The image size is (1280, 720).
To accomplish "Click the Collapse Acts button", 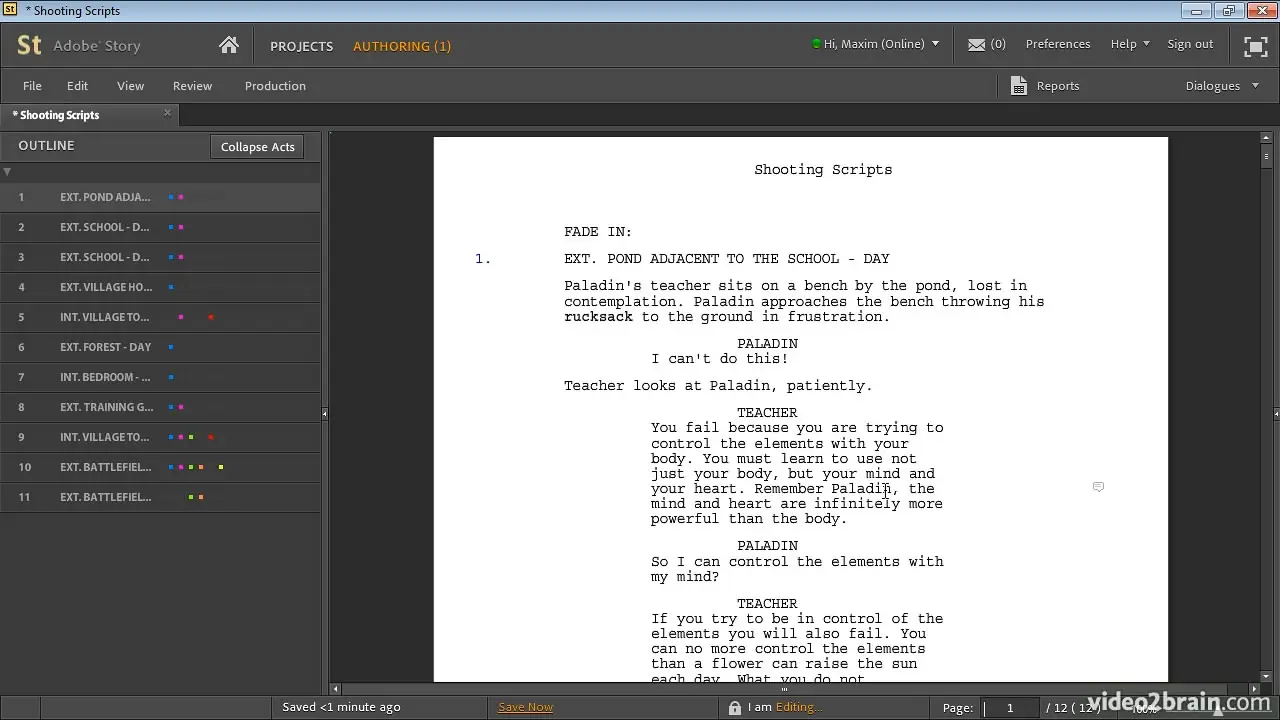I will tap(257, 147).
